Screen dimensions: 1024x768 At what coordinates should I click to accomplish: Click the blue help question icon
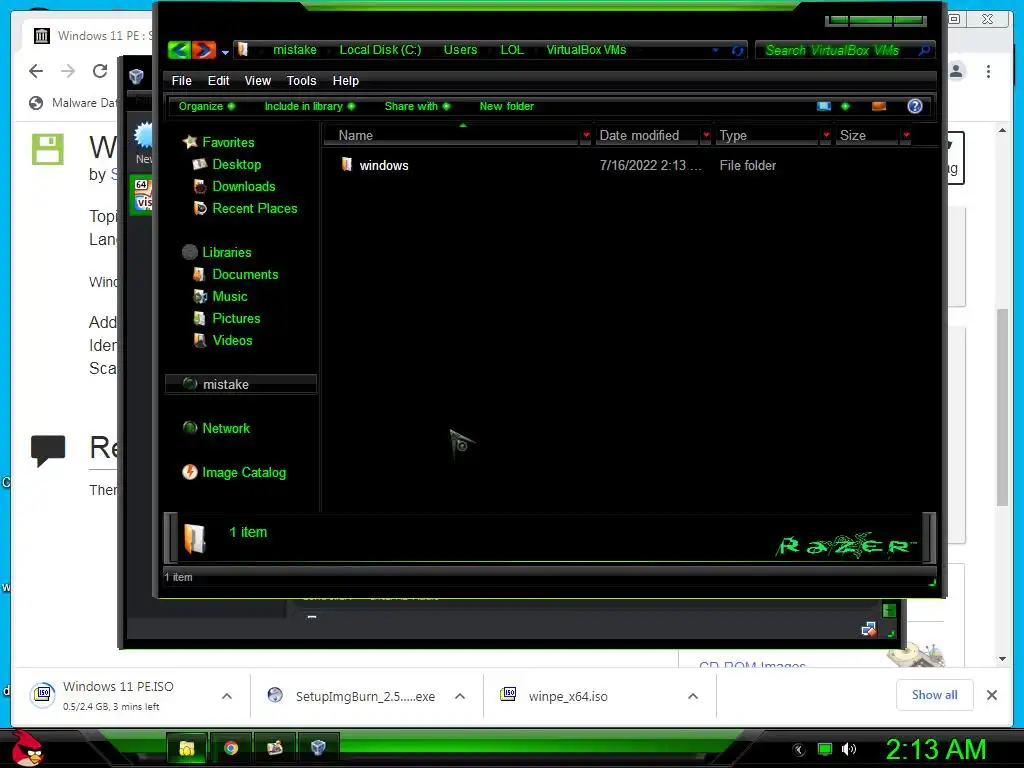915,106
